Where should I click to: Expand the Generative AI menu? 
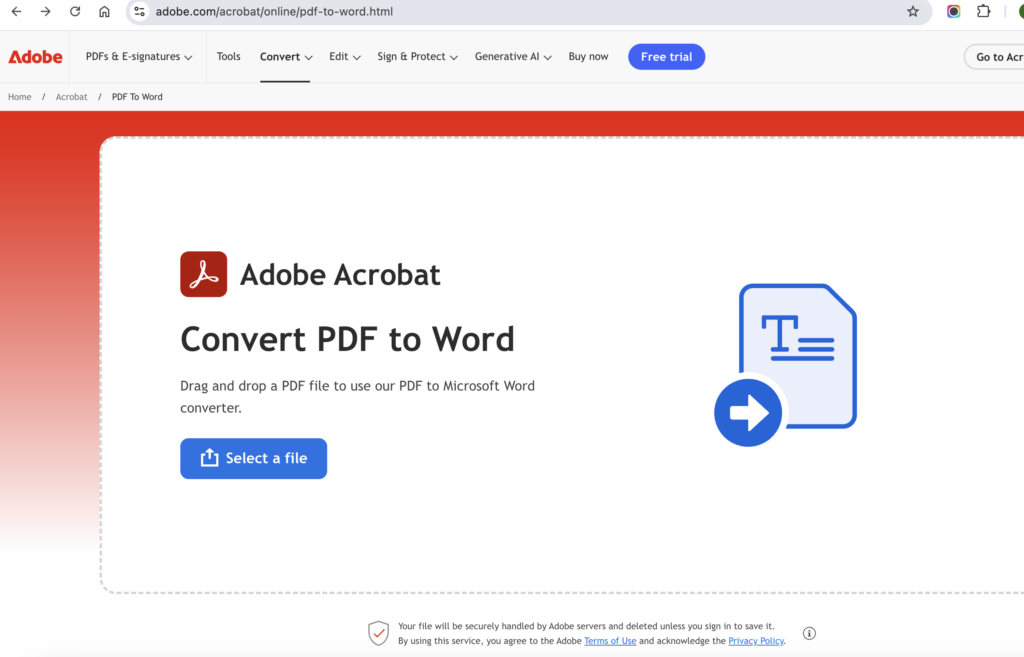(513, 57)
